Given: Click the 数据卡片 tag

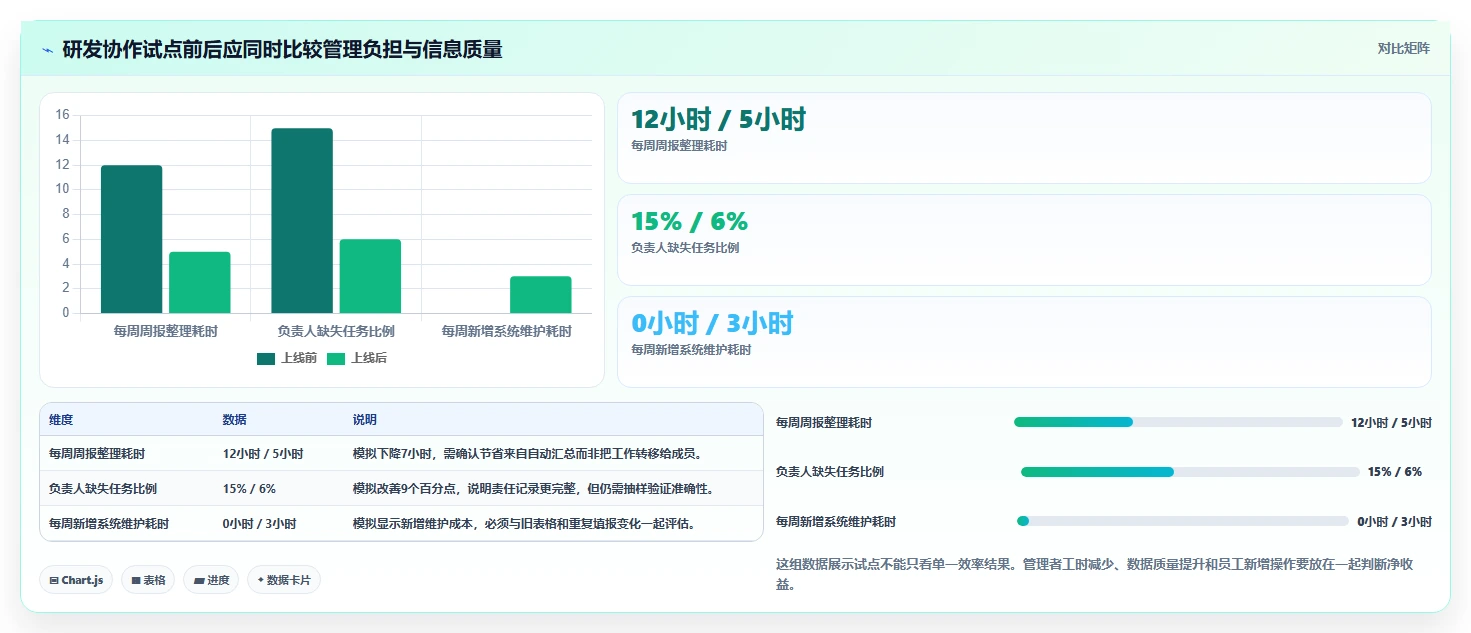Looking at the screenshot, I should click(x=284, y=580).
